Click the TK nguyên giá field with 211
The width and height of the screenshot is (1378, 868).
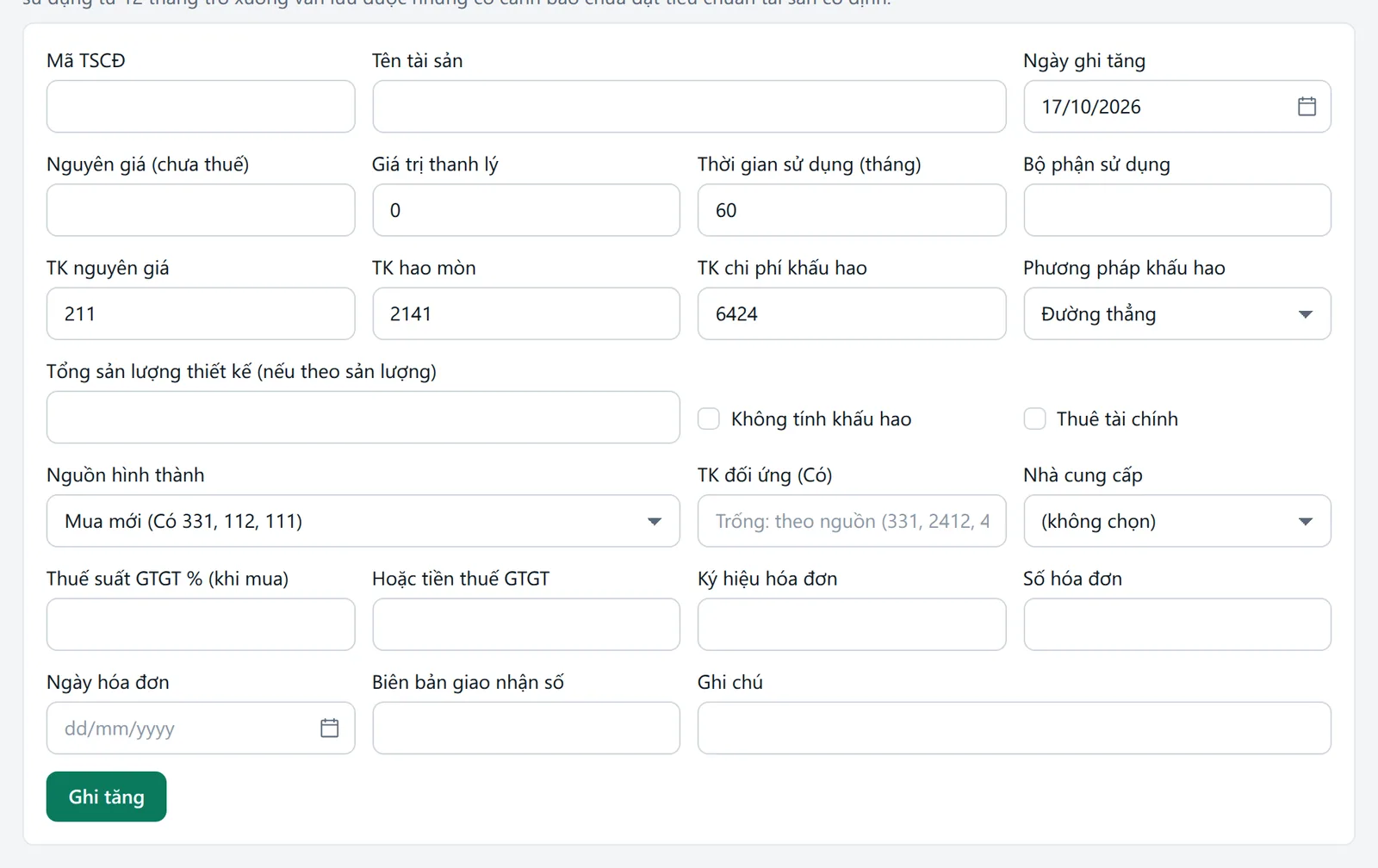point(201,314)
